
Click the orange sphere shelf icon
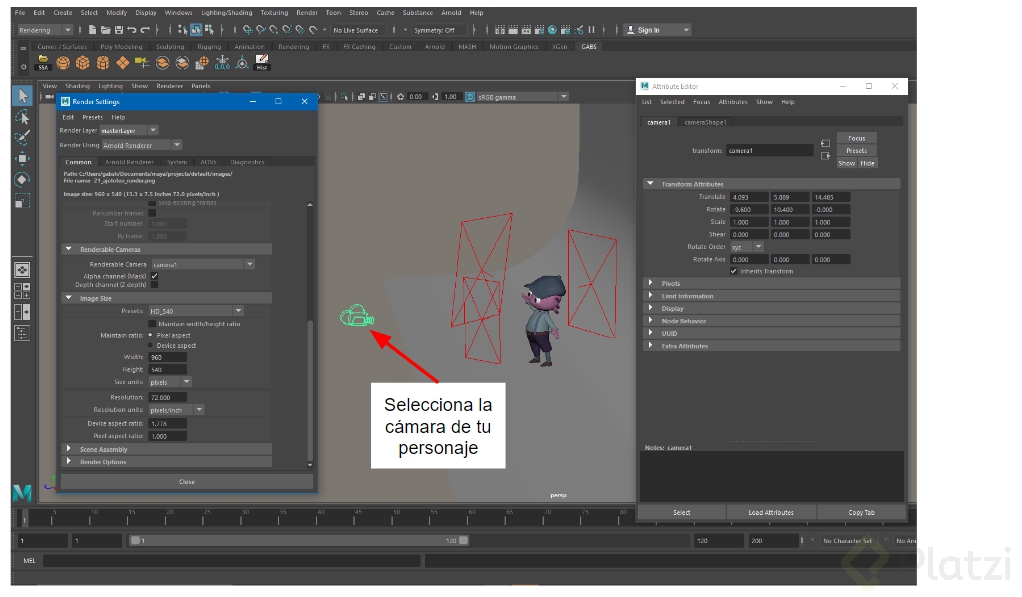(63, 63)
